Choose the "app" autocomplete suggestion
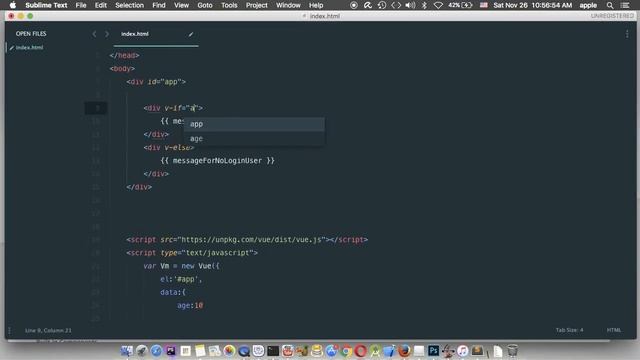The width and height of the screenshot is (640, 360). click(x=254, y=124)
